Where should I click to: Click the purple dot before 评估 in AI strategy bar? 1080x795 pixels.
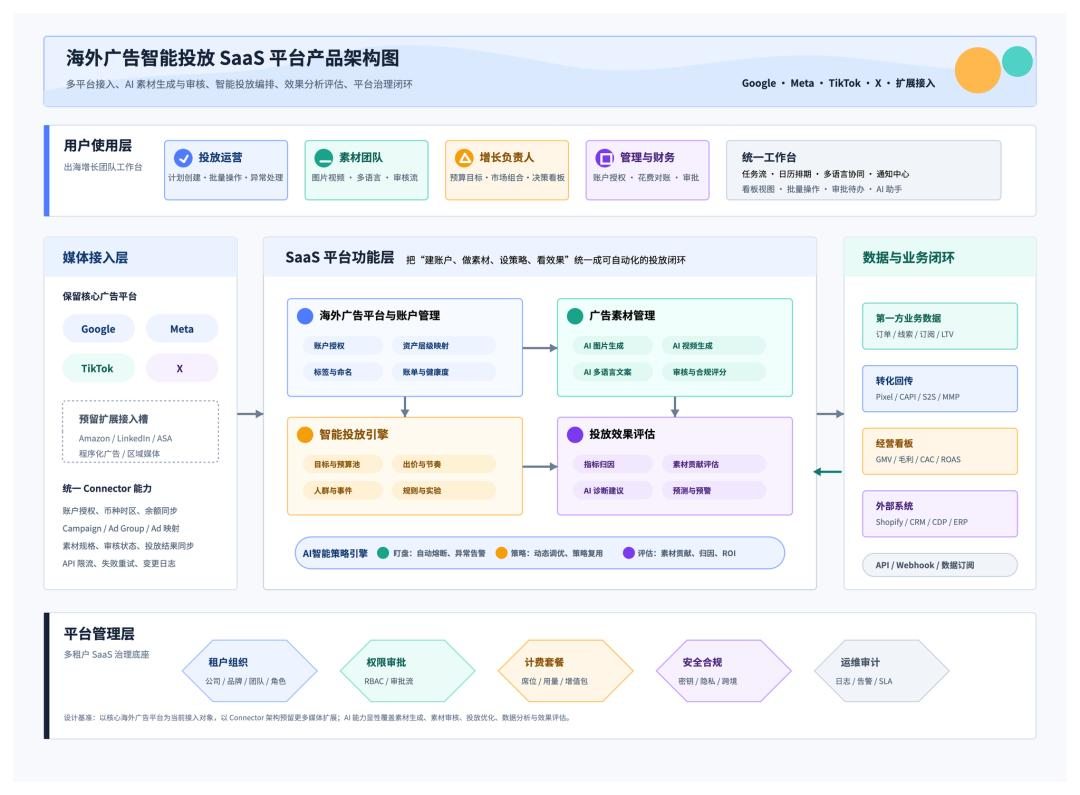tap(628, 553)
